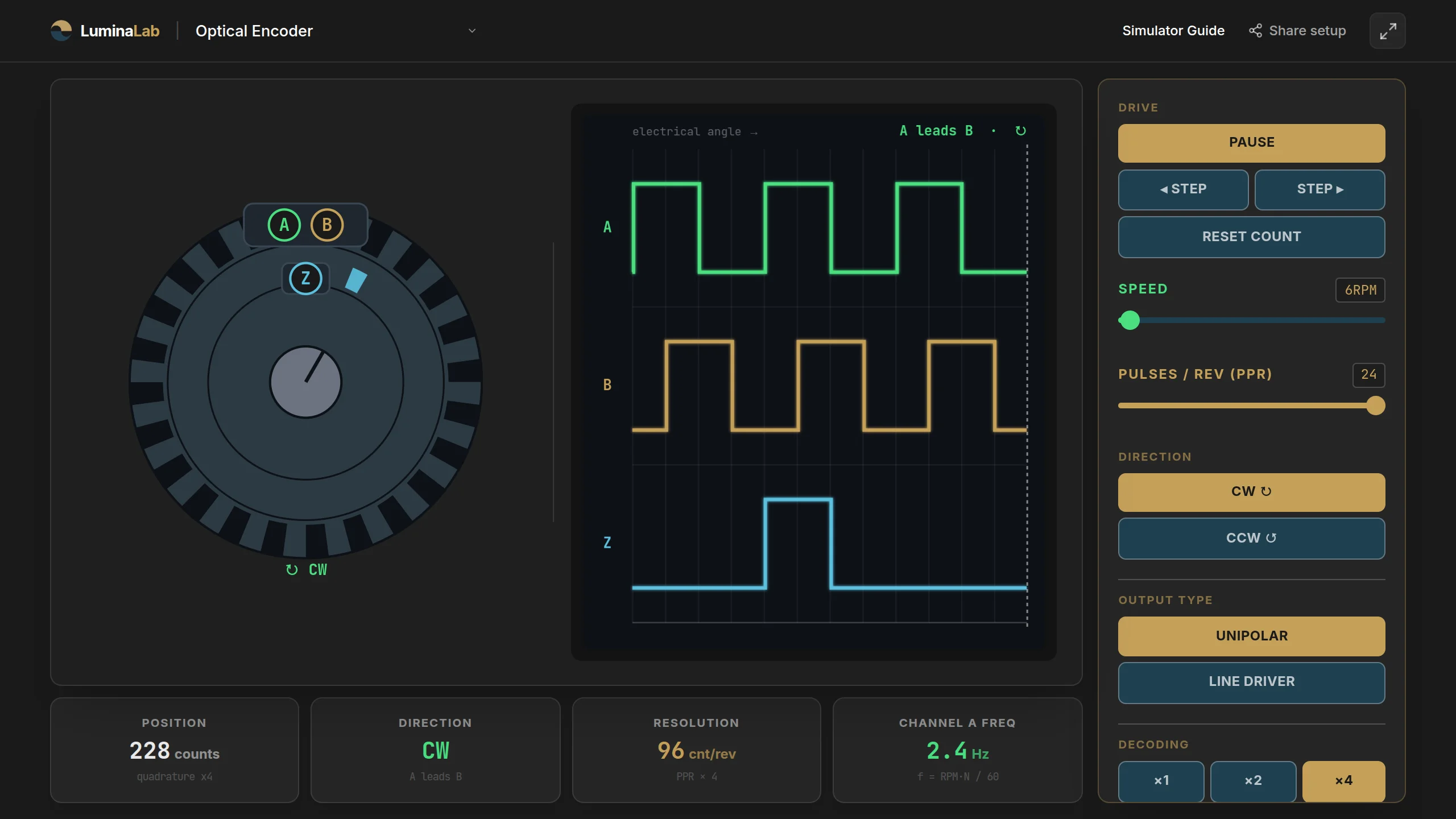The image size is (1456, 819).
Task: Select UNIPOLAR output type
Action: (1251, 636)
